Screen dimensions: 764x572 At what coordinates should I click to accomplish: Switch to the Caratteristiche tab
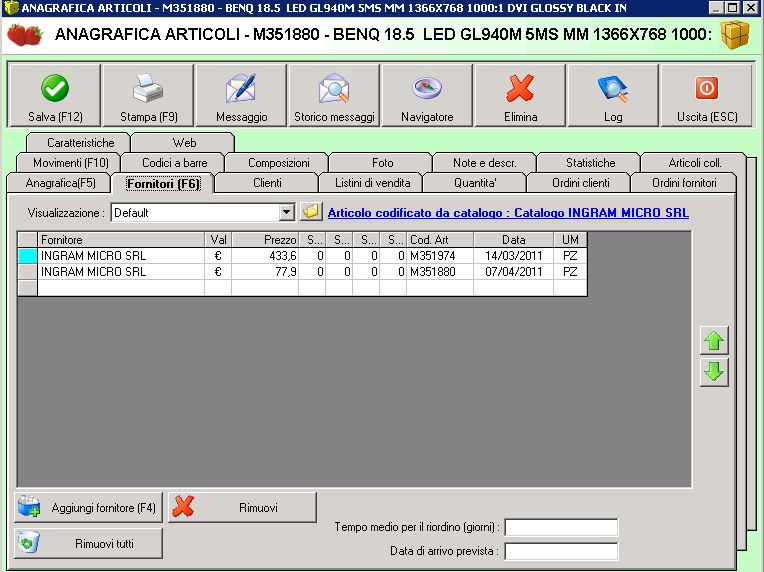[x=80, y=143]
